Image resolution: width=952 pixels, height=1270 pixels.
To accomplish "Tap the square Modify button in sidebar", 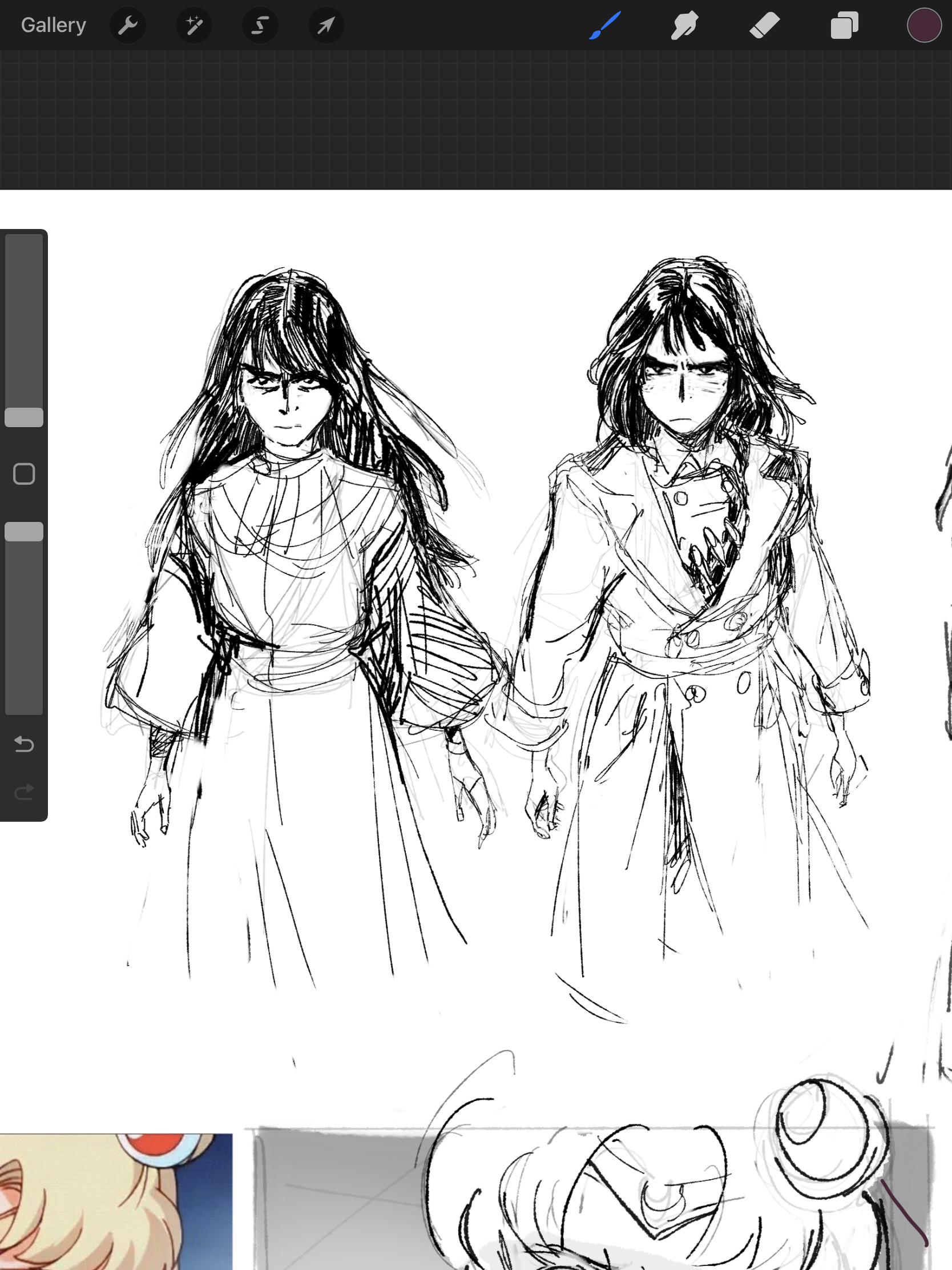I will click(x=24, y=474).
